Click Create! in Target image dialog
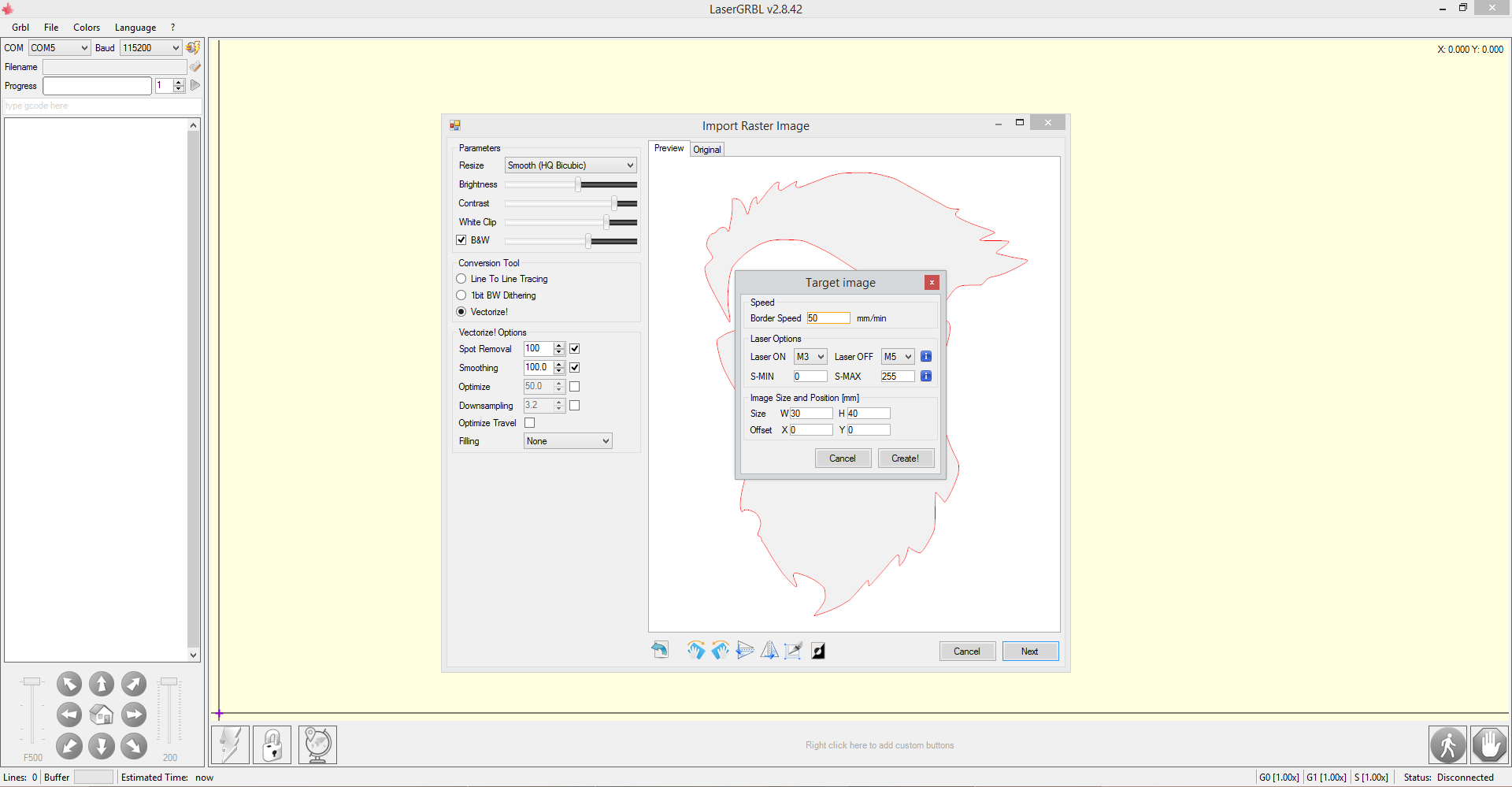The width and height of the screenshot is (1512, 787). pos(906,458)
